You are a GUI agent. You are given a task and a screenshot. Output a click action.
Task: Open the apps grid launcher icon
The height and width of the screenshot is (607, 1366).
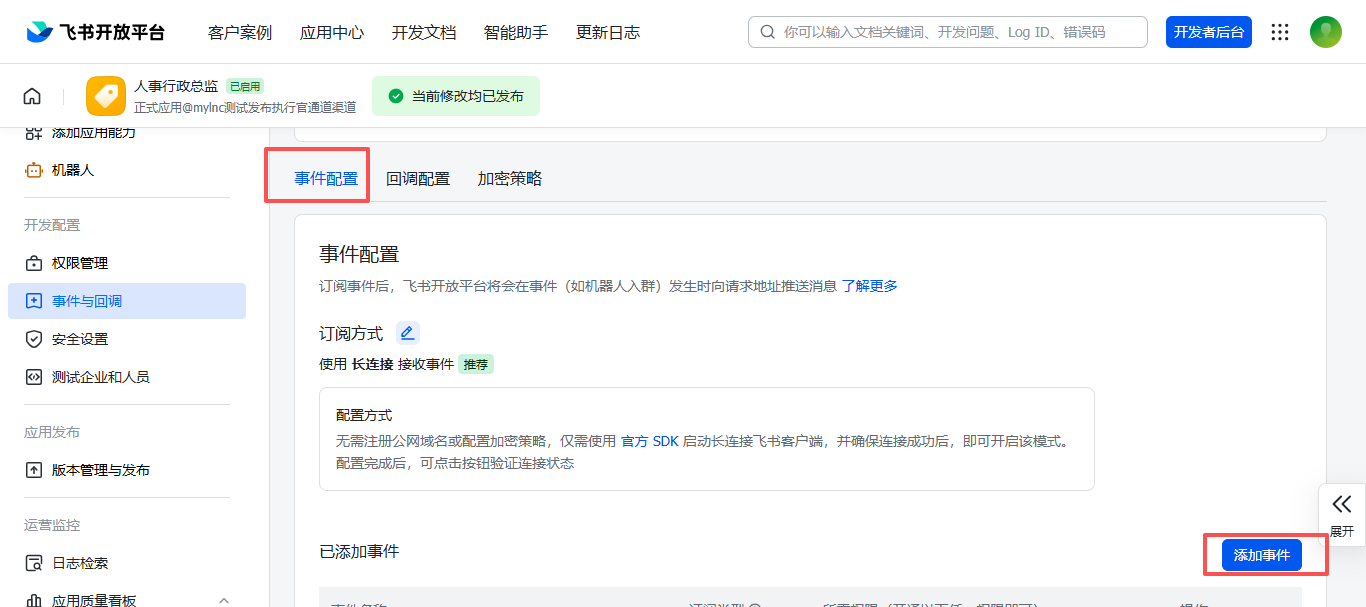coord(1280,32)
